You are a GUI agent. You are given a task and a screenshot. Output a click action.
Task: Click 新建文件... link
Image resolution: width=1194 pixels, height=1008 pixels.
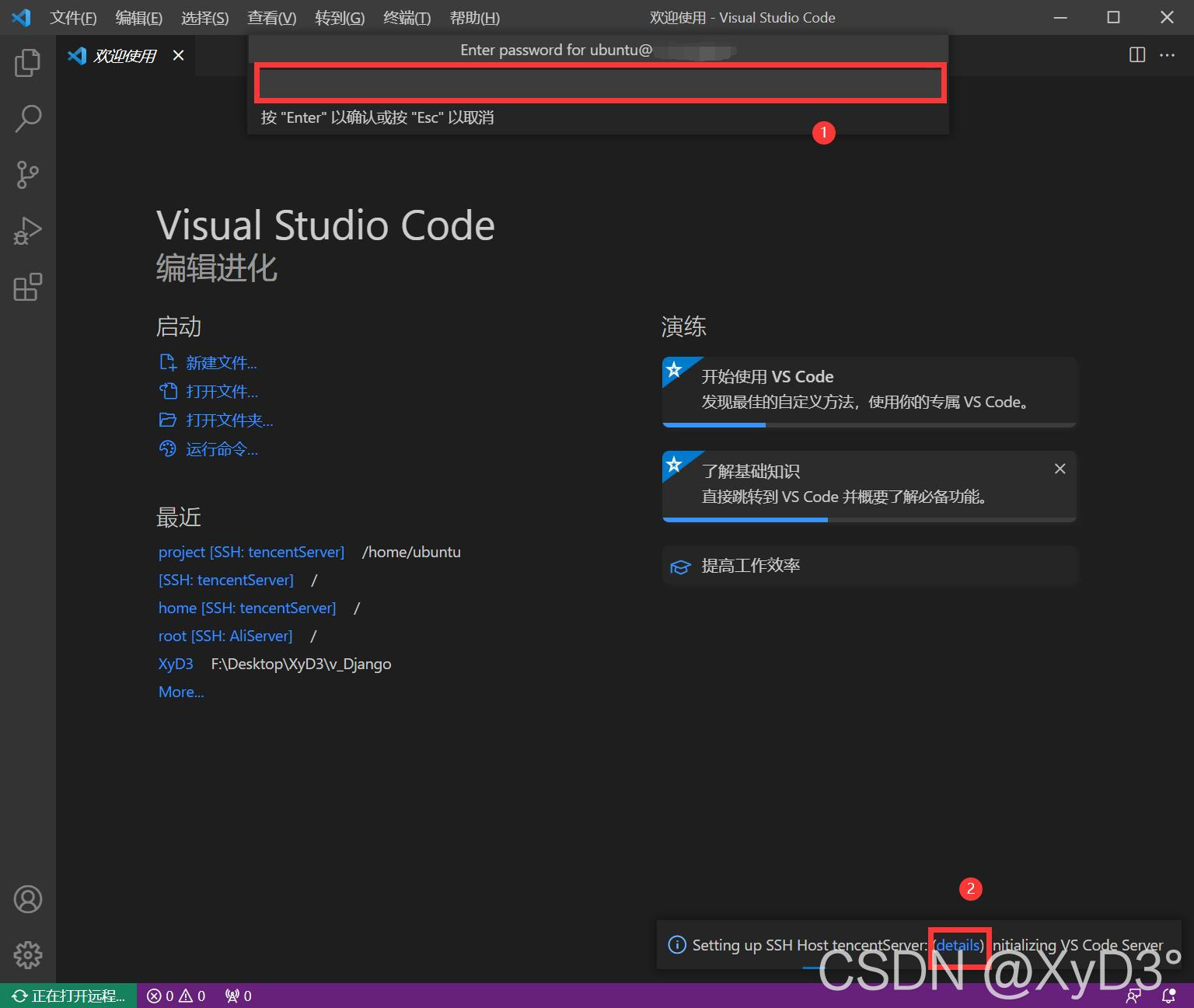click(222, 363)
